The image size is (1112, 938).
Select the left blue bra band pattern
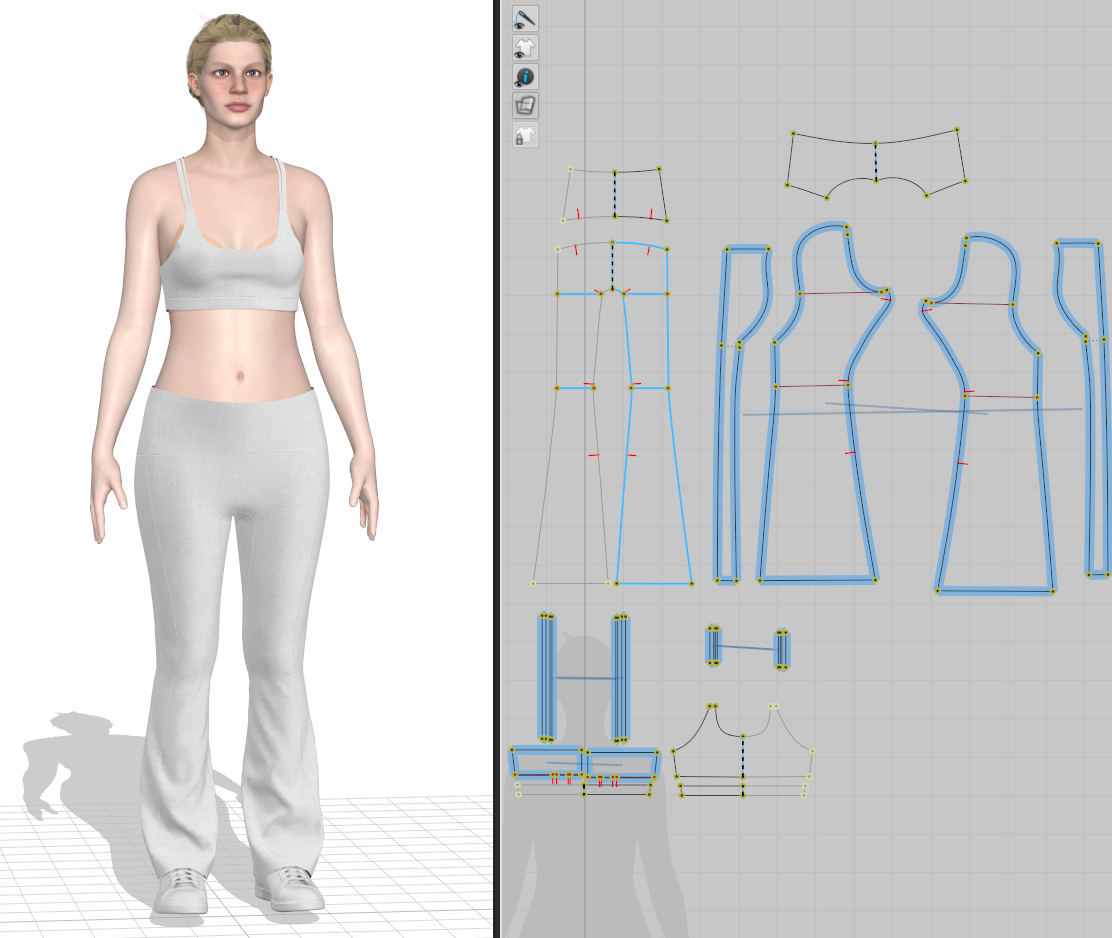[x=547, y=763]
